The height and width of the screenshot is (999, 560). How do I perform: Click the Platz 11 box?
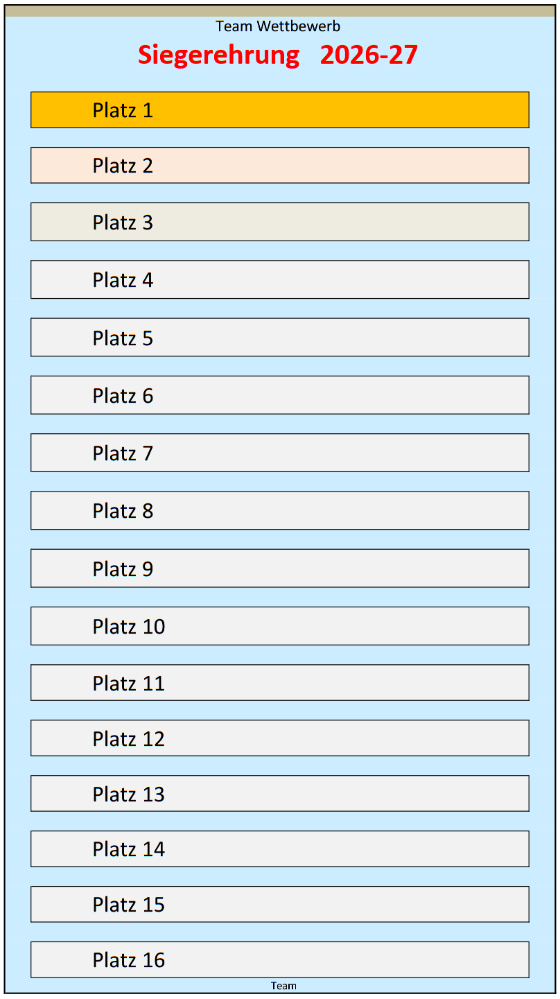[280, 682]
